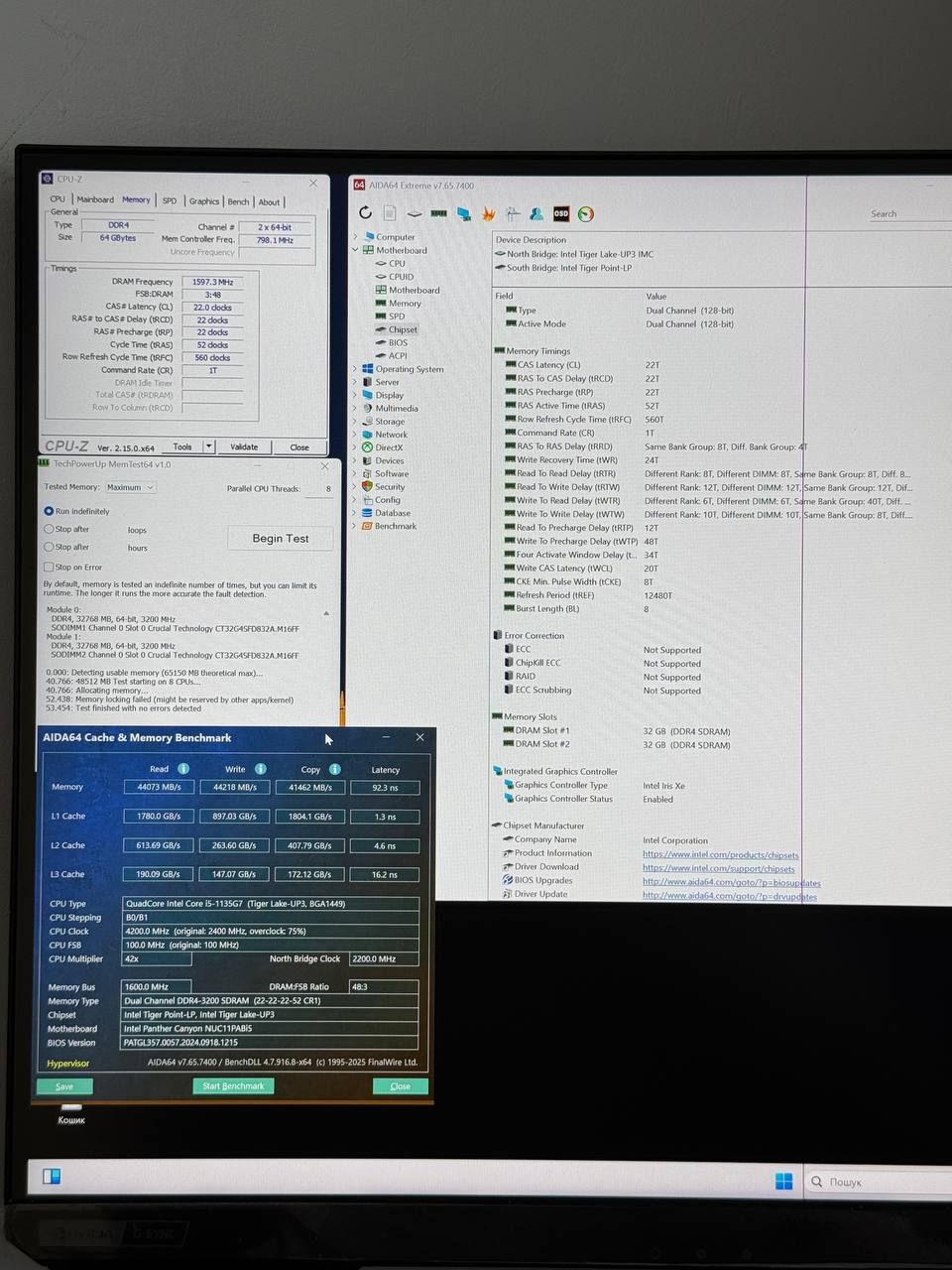Switch to the Graphics tab in CPU-Z
952x1270 pixels.
(x=204, y=200)
